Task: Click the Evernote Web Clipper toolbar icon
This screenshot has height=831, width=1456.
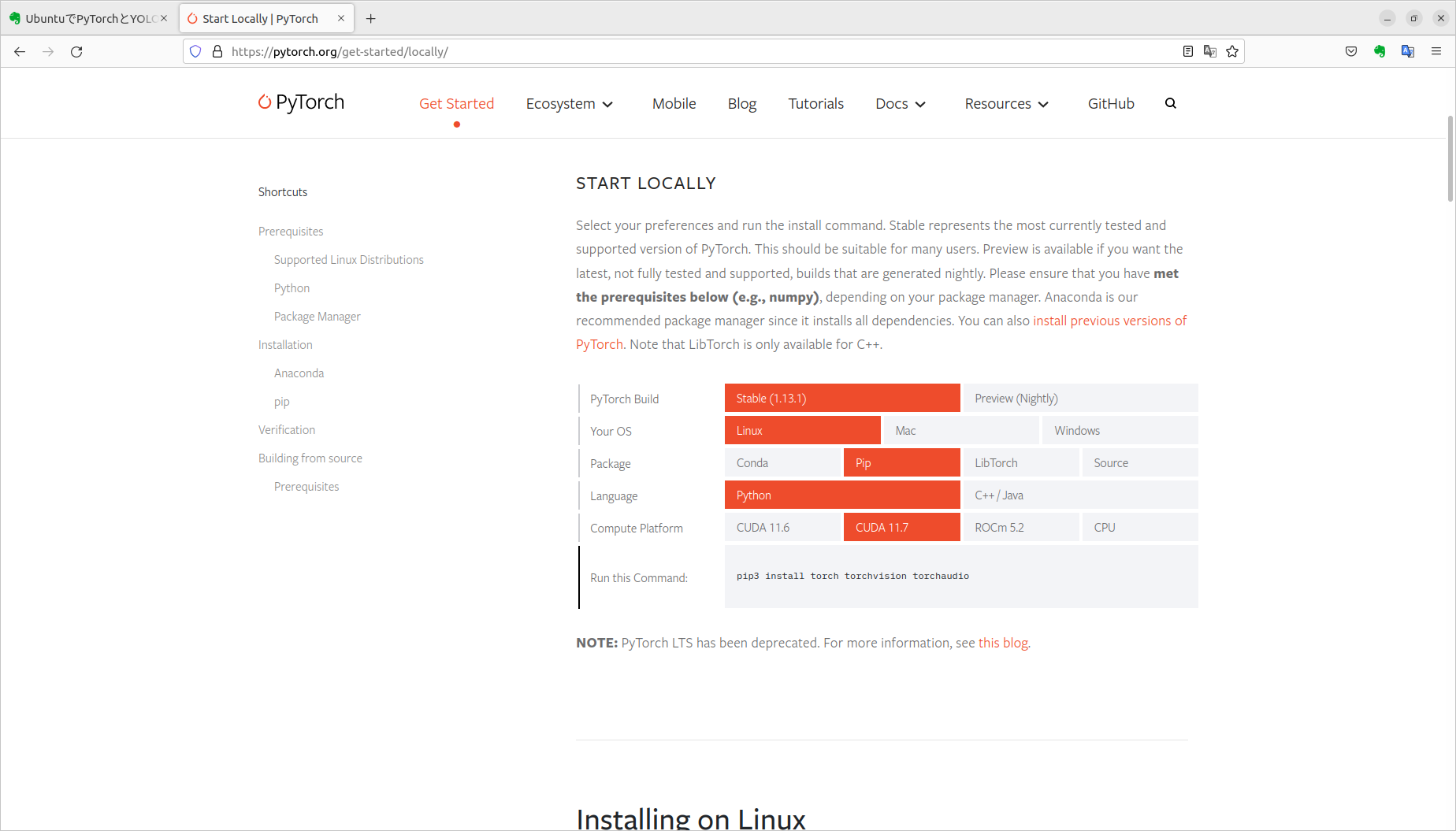Action: tap(1380, 51)
